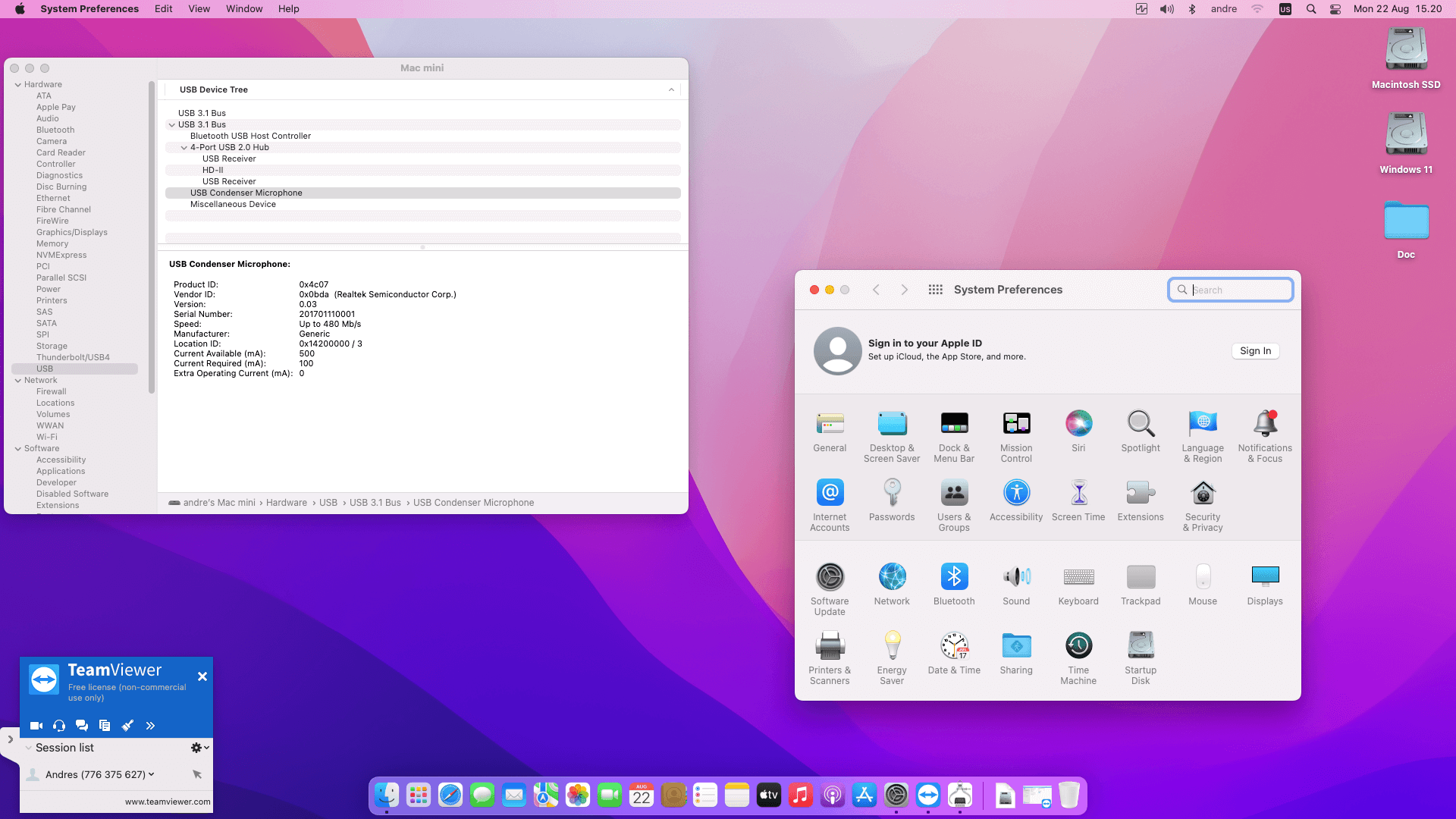Open the Window menu

[x=243, y=9]
